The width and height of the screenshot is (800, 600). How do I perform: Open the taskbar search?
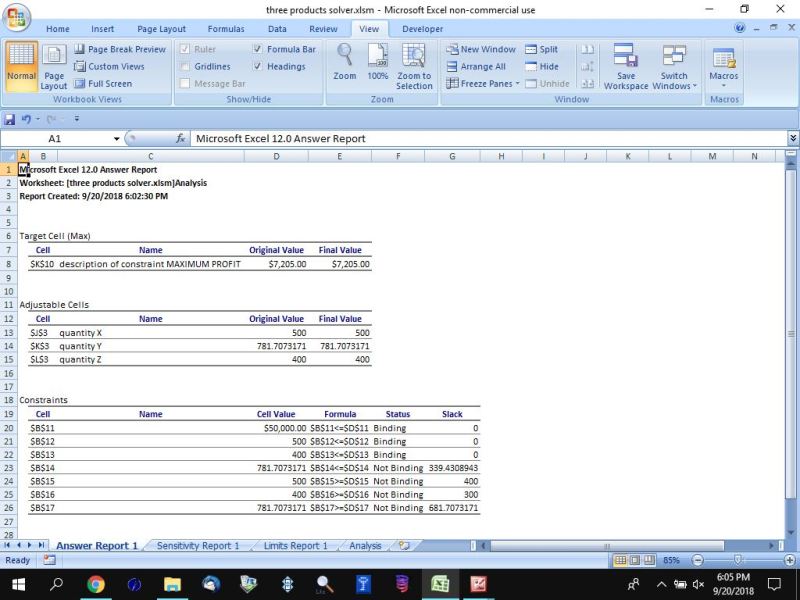coord(57,584)
